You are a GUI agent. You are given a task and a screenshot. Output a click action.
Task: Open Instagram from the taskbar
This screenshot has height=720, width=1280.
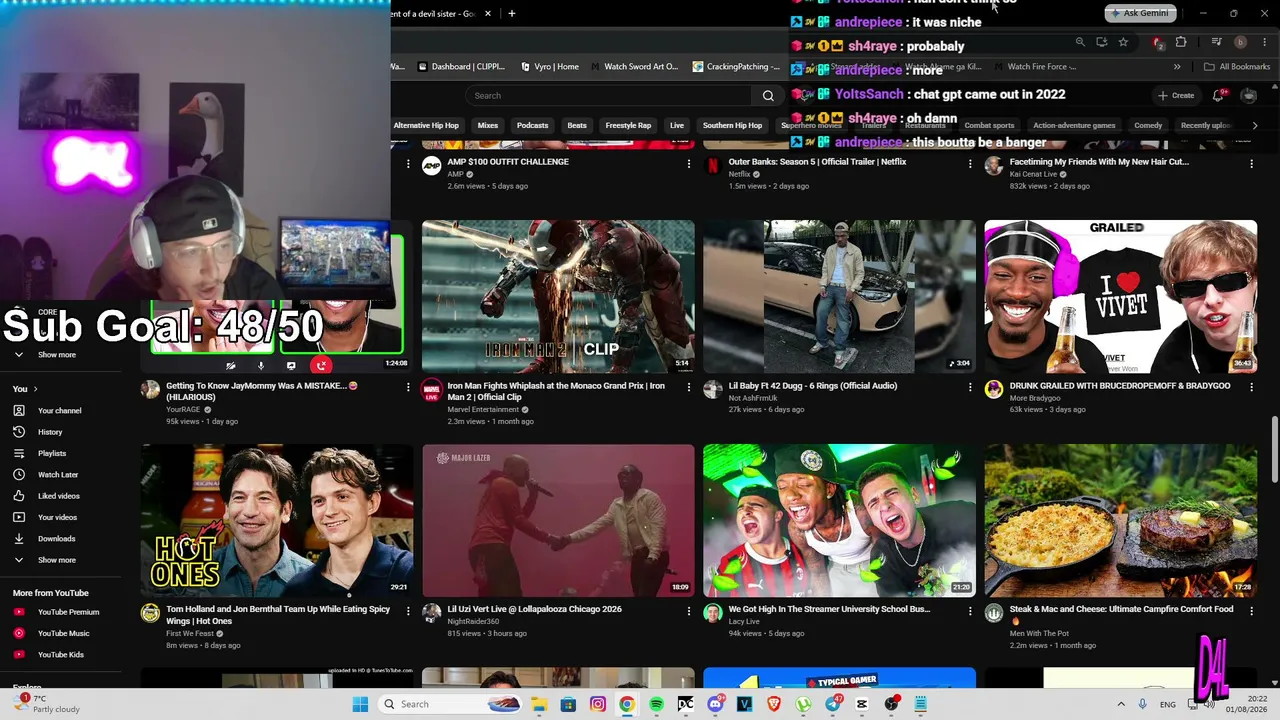(x=597, y=704)
